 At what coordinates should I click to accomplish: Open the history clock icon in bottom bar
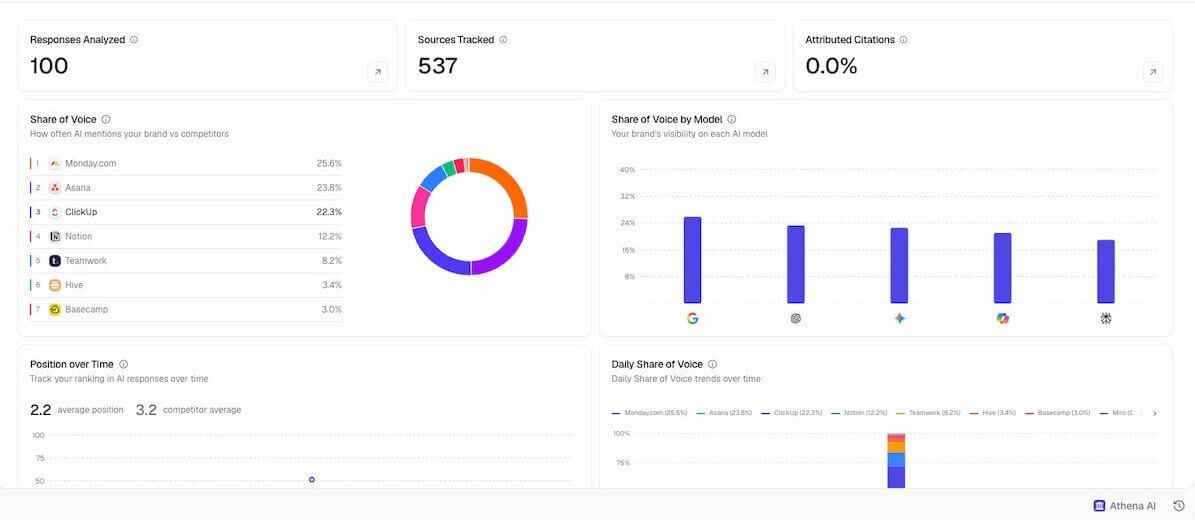tap(1179, 506)
